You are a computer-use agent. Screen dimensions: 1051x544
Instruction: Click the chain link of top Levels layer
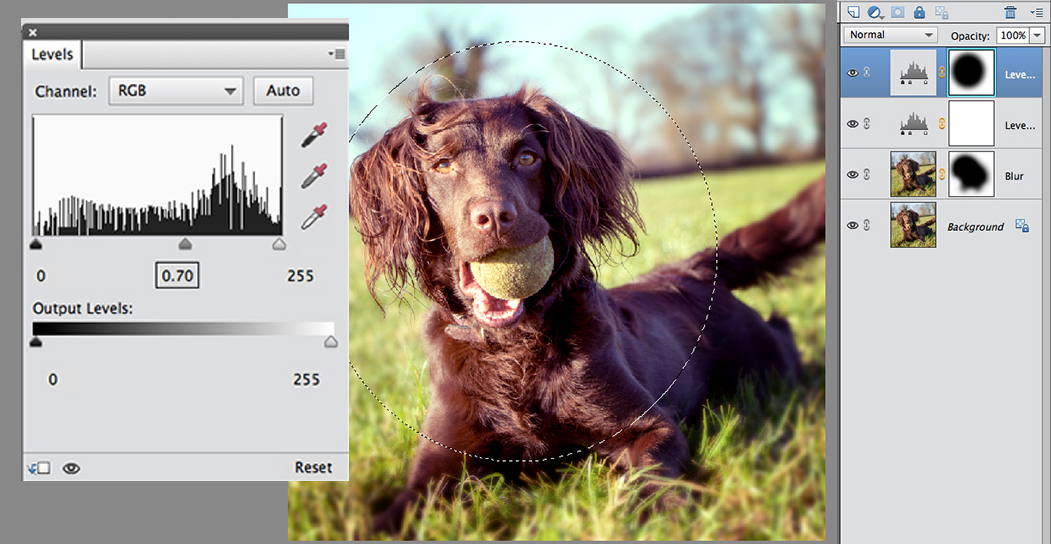(x=942, y=72)
